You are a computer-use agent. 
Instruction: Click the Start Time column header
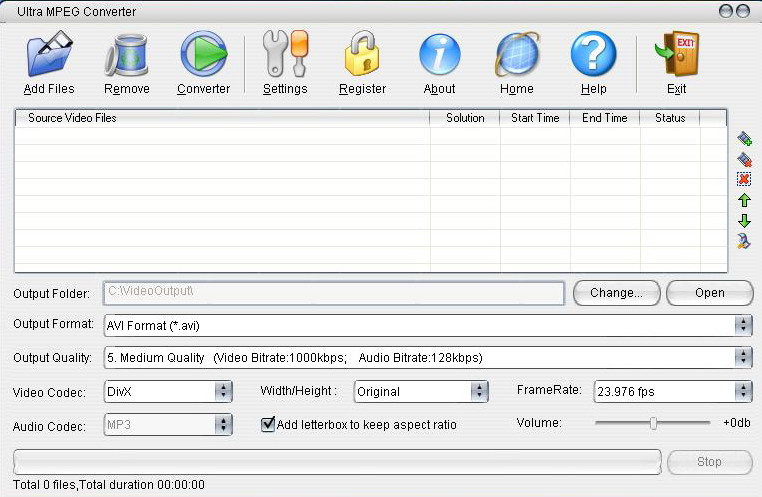pyautogui.click(x=535, y=118)
